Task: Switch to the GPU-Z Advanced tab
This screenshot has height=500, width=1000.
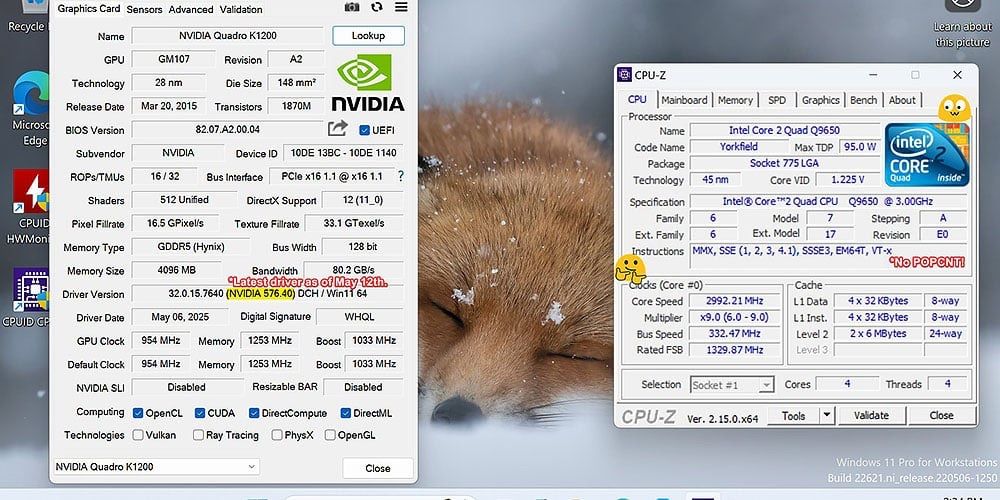Action: click(x=191, y=10)
